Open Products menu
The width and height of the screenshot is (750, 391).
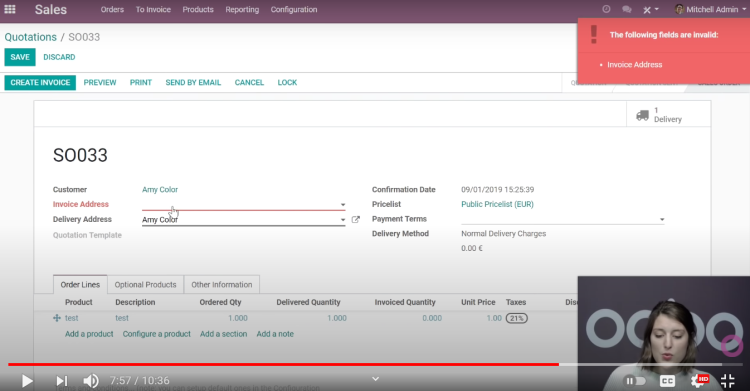[198, 9]
